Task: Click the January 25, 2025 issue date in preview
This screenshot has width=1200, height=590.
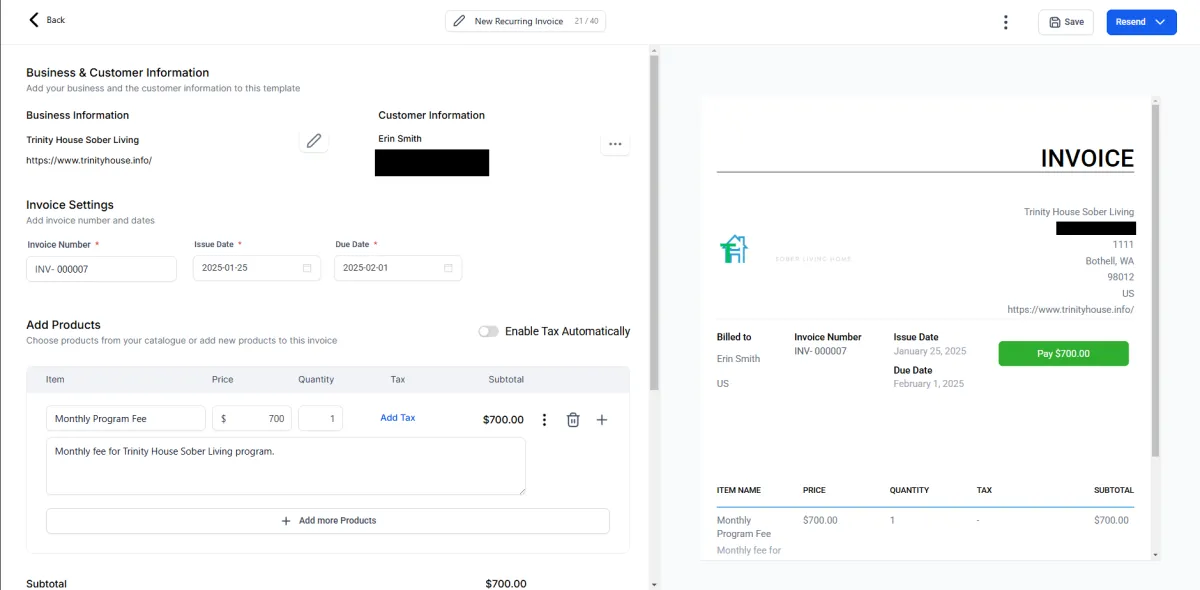Action: point(929,351)
